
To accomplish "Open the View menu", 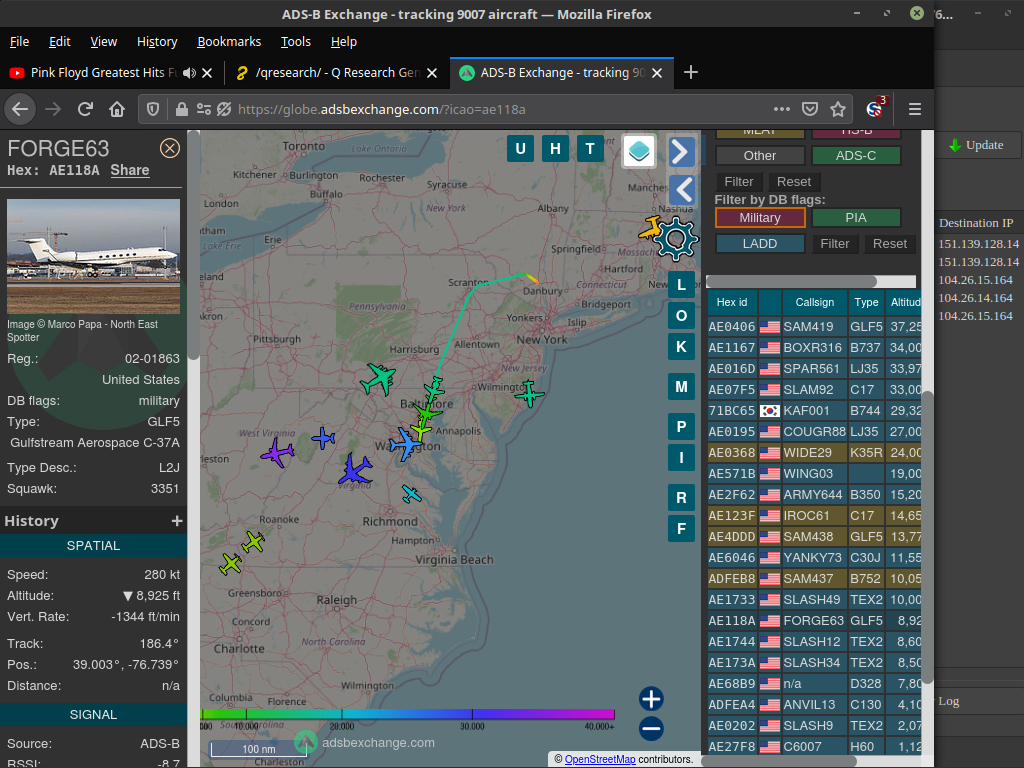I will click(x=103, y=42).
